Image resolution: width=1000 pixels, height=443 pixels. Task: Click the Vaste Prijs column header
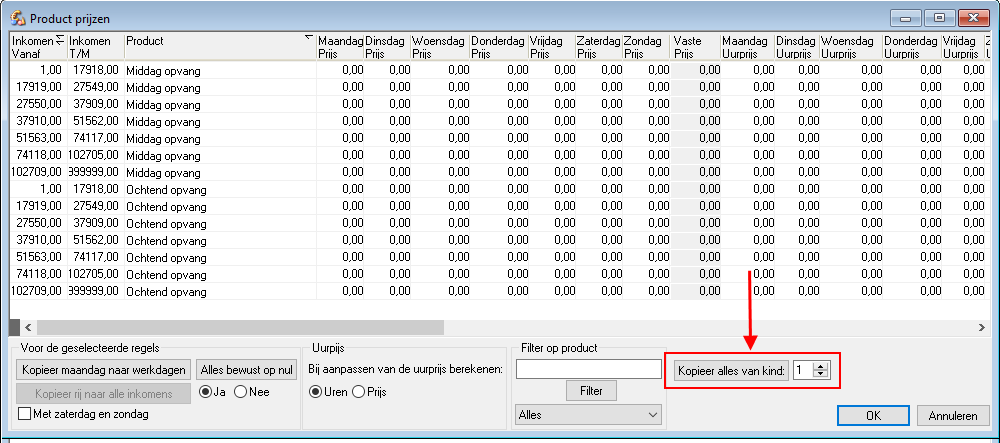[x=695, y=47]
